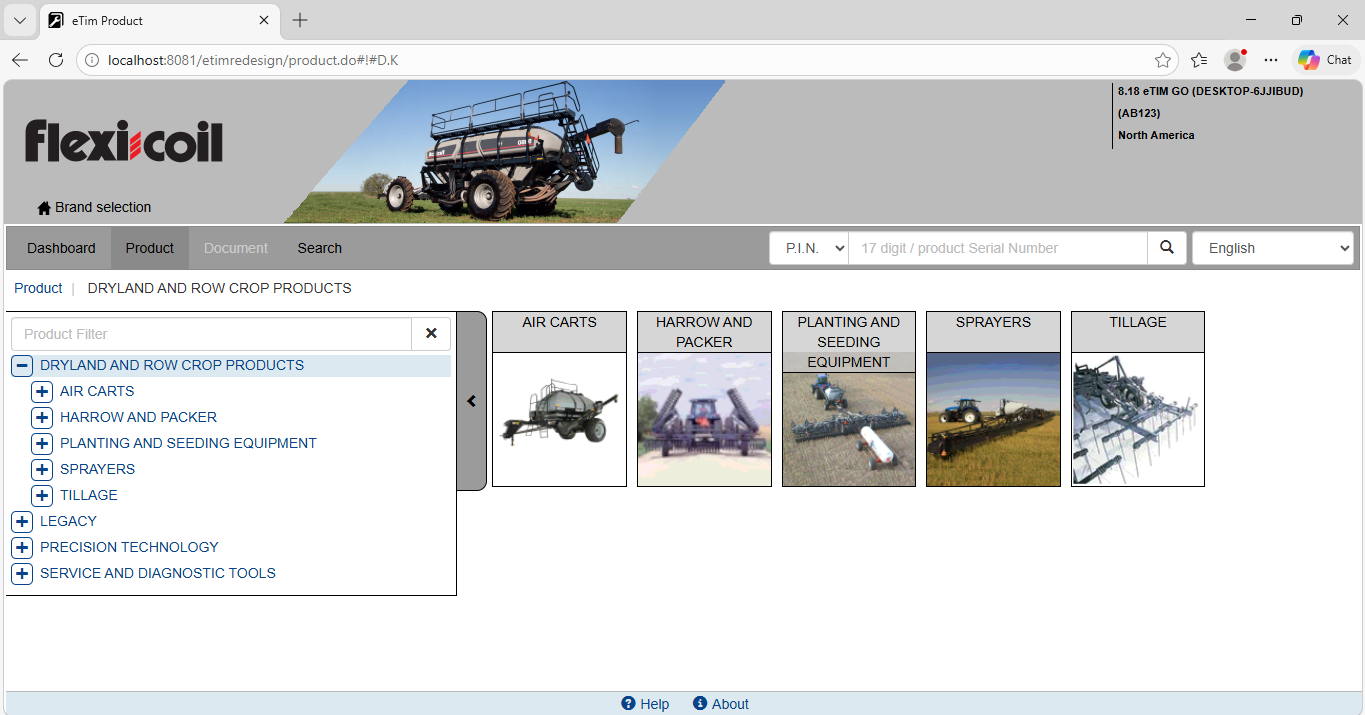This screenshot has height=715, width=1365.
Task: Collapse the side panel with the left chevron
Action: point(471,401)
